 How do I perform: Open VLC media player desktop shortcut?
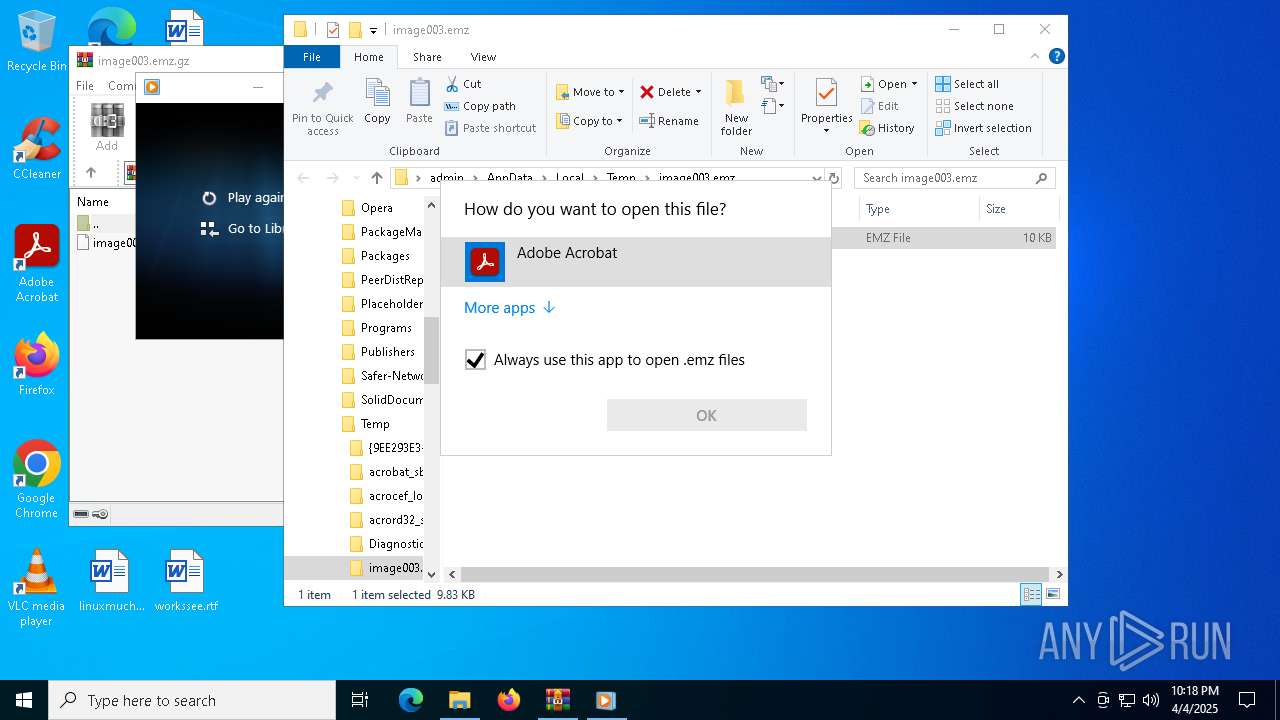[36, 588]
